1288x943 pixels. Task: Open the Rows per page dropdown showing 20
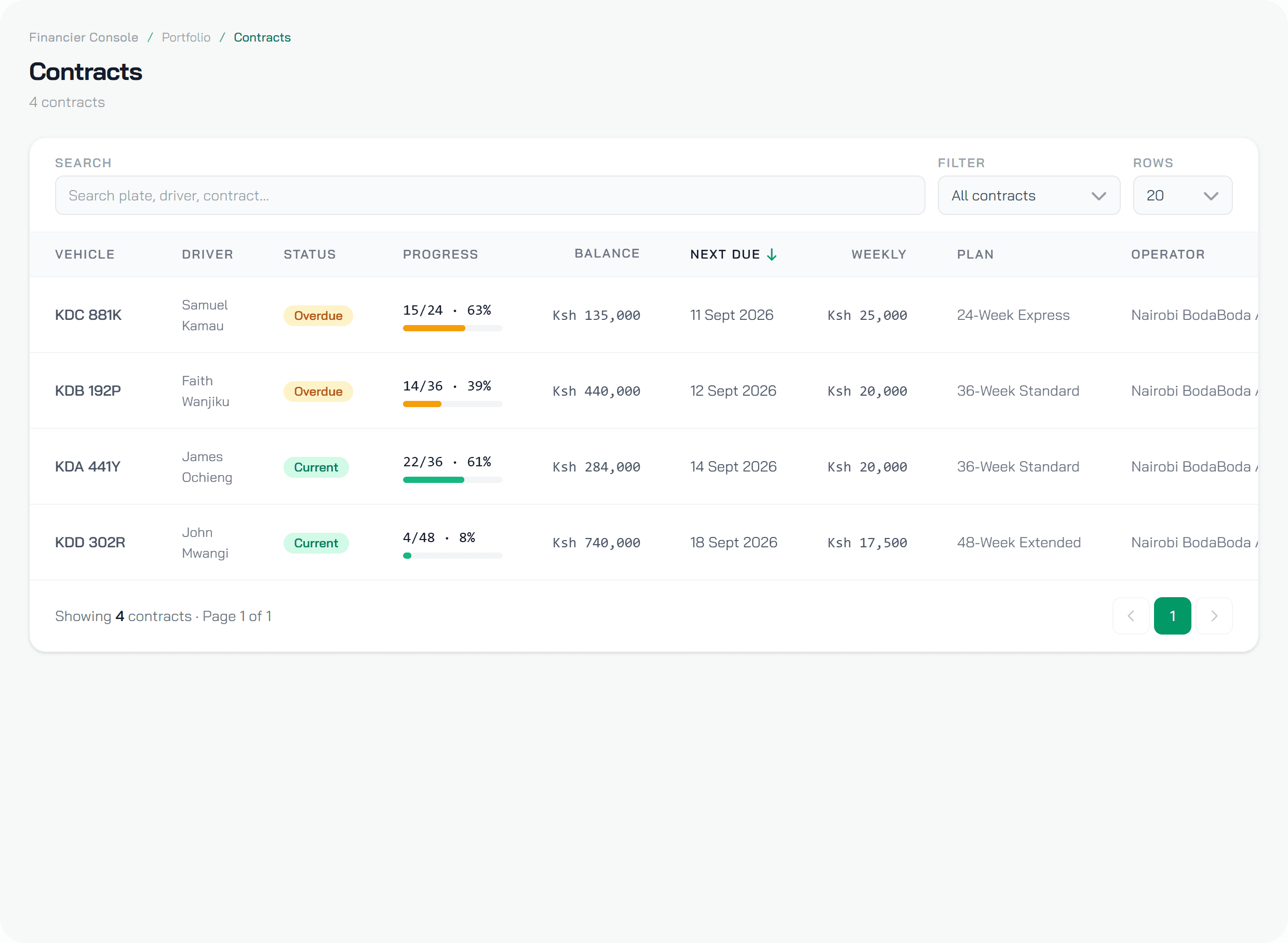pos(1183,195)
